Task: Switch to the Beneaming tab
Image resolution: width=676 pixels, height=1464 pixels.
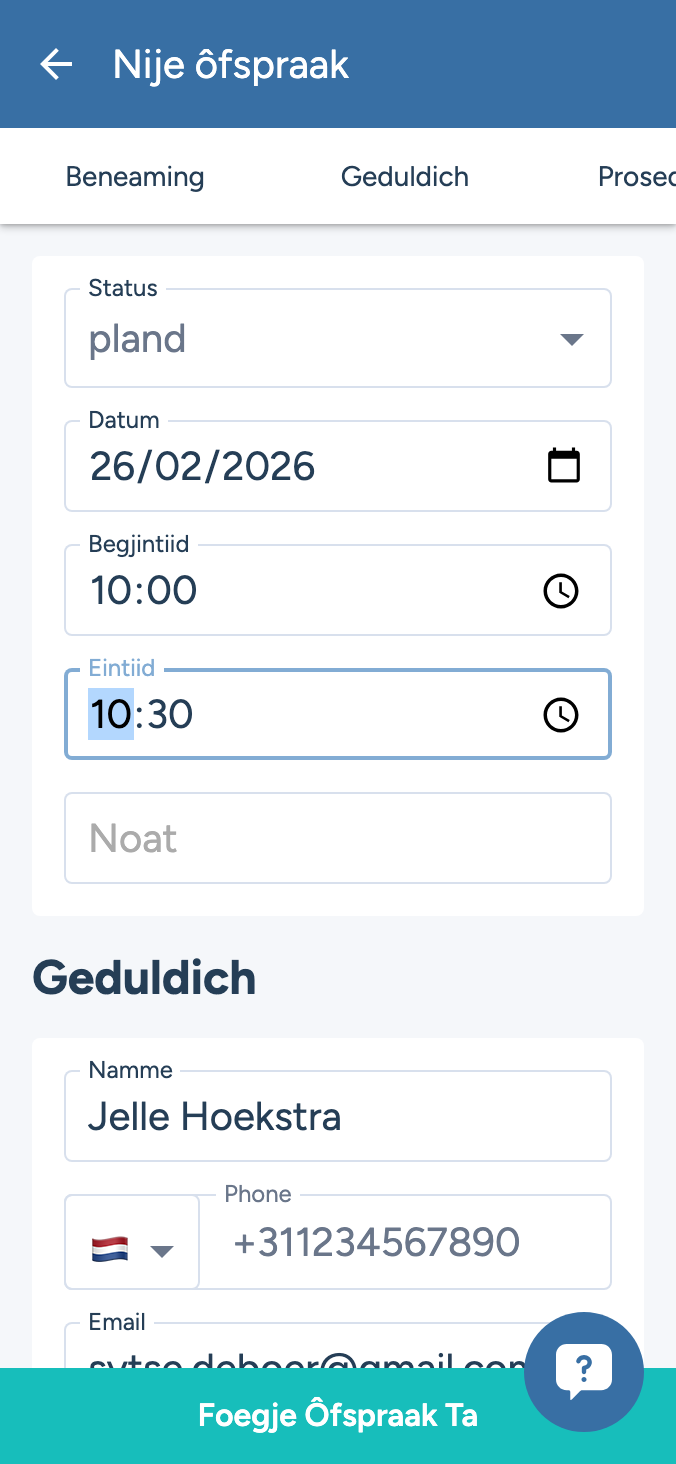Action: pyautogui.click(x=135, y=177)
